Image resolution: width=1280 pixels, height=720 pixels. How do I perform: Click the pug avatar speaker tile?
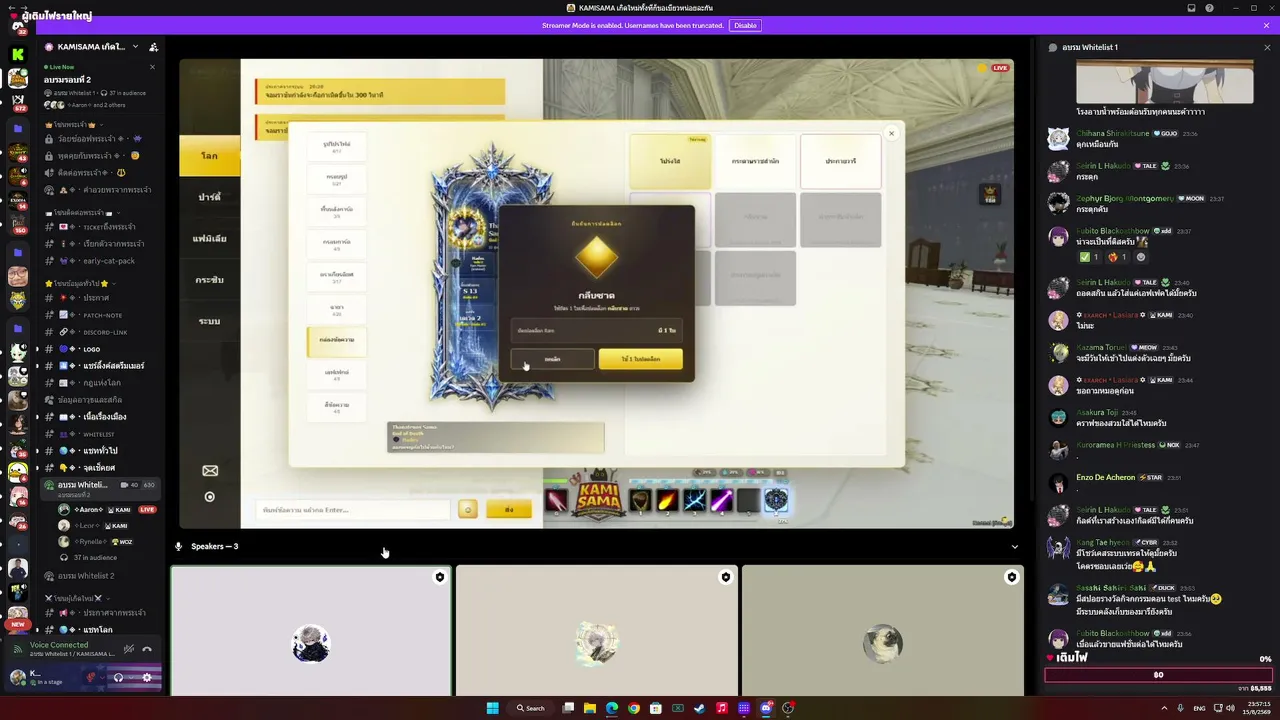(x=883, y=630)
